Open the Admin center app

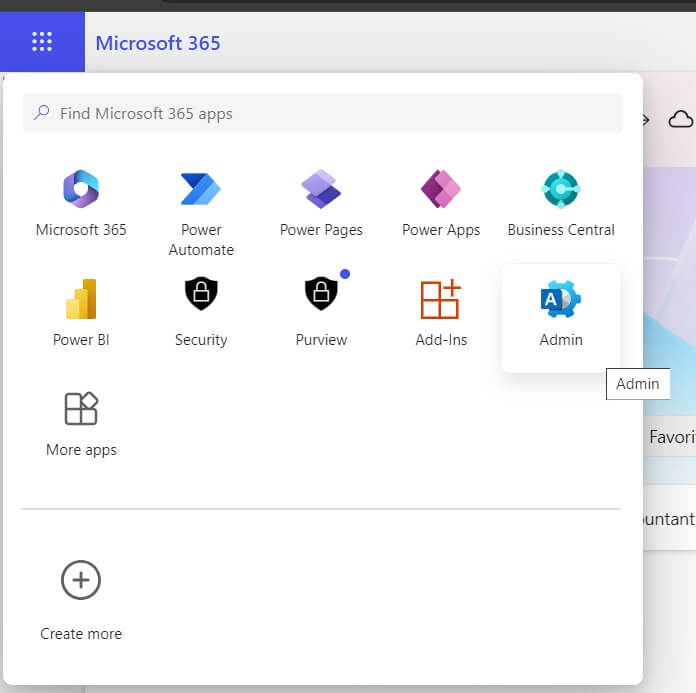(561, 317)
